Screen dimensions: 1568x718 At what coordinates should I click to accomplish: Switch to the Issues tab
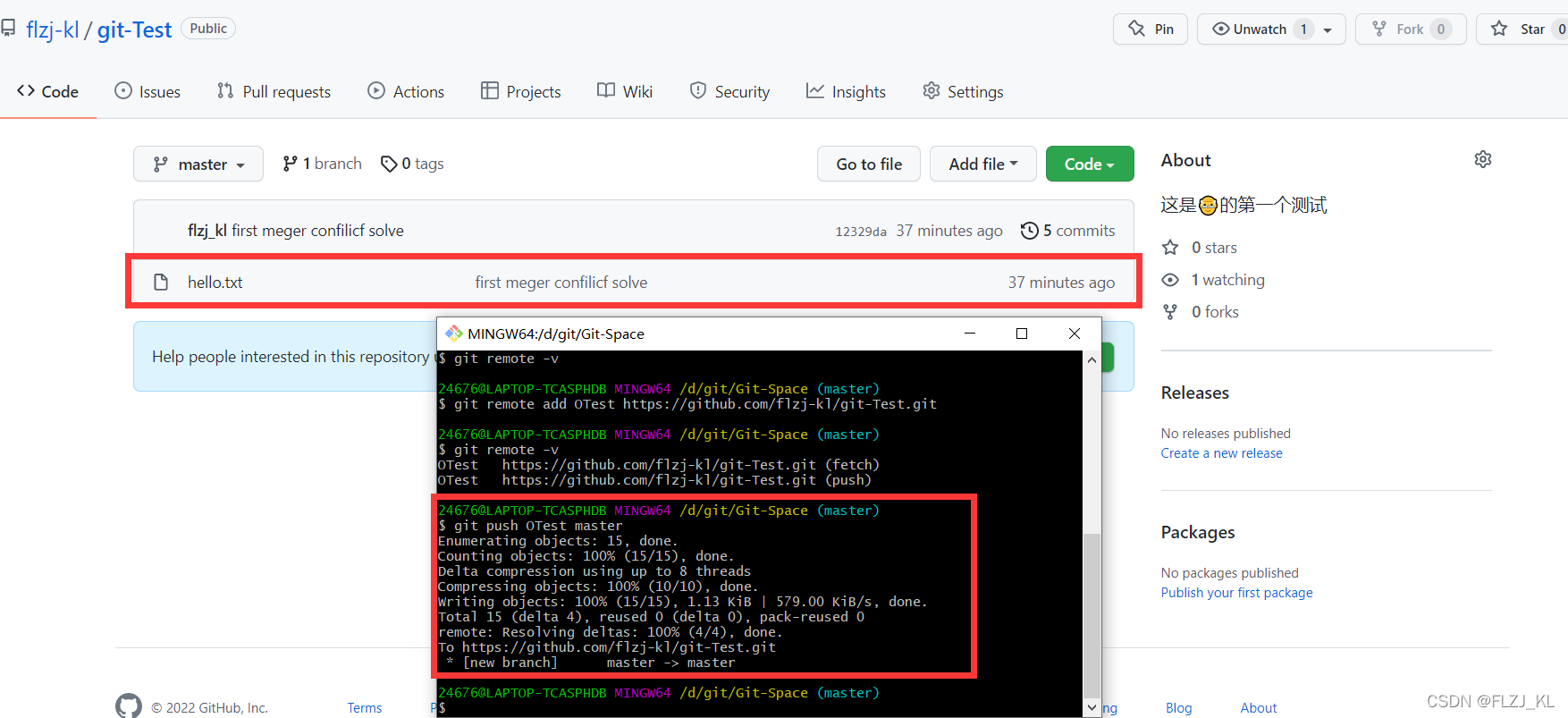click(148, 91)
